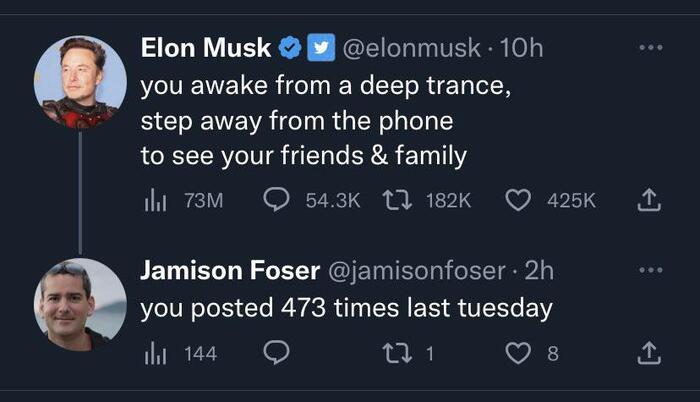Retweet the tweet with 182K retweets
The image size is (700, 402).
pyautogui.click(x=400, y=201)
